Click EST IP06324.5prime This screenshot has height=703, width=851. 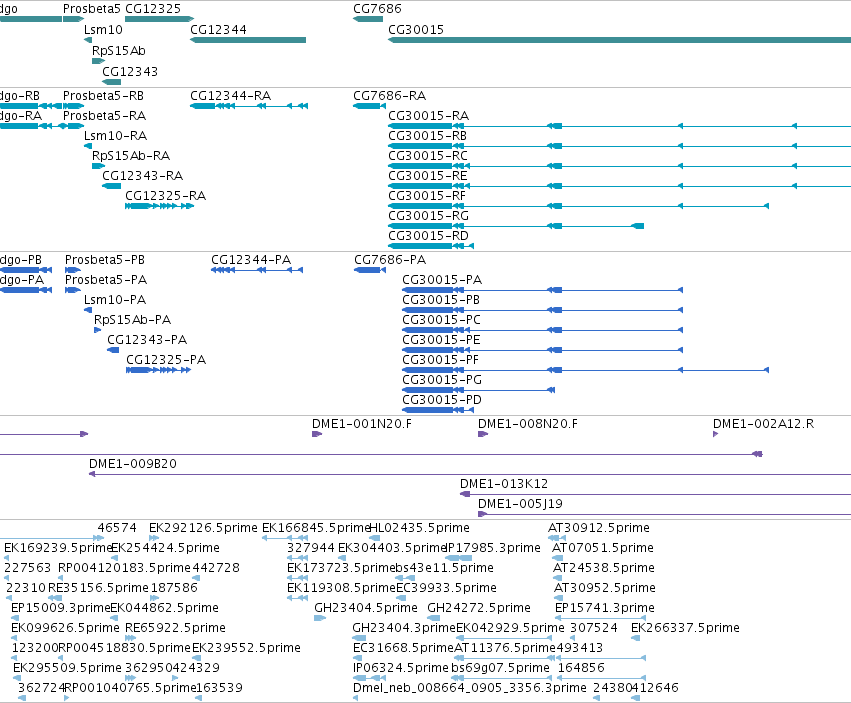tap(370, 678)
